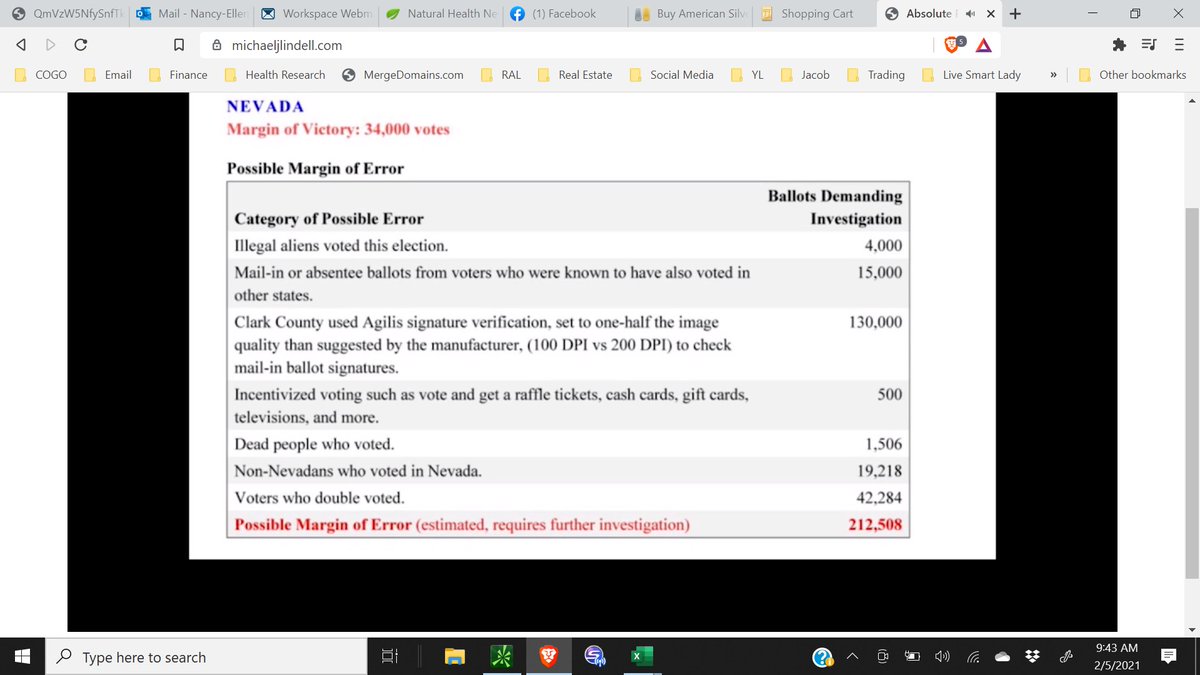Image resolution: width=1200 pixels, height=675 pixels.
Task: Switch to the (1) Facebook tab
Action: (566, 14)
